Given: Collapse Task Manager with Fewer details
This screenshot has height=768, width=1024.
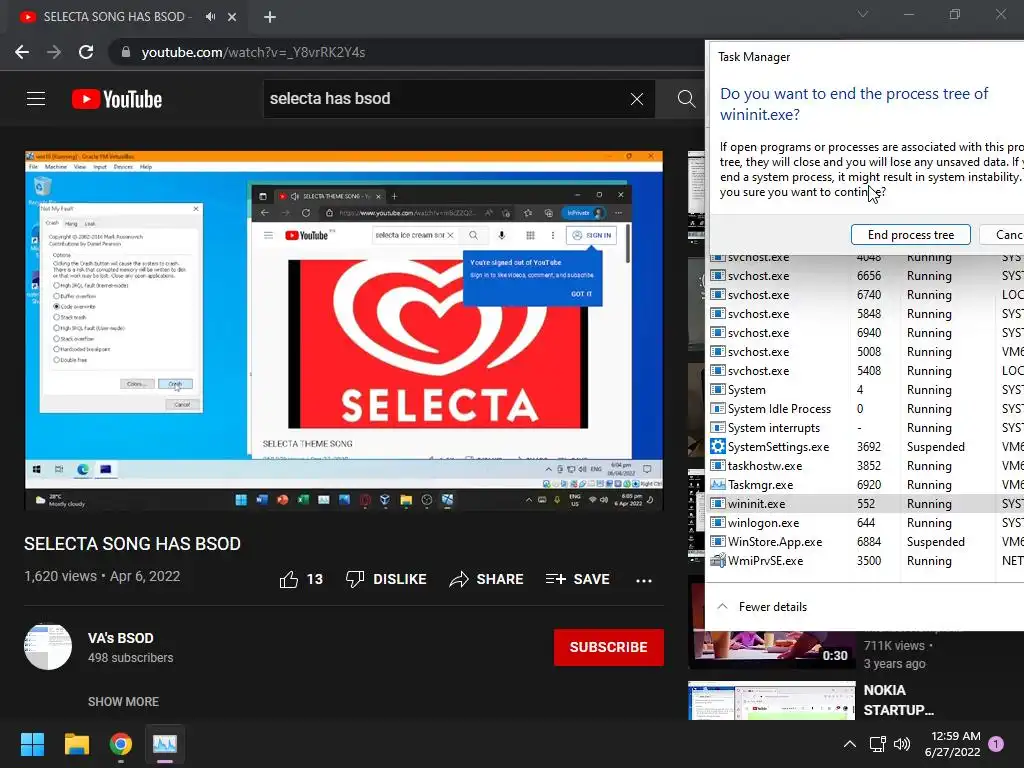Looking at the screenshot, I should point(762,607).
